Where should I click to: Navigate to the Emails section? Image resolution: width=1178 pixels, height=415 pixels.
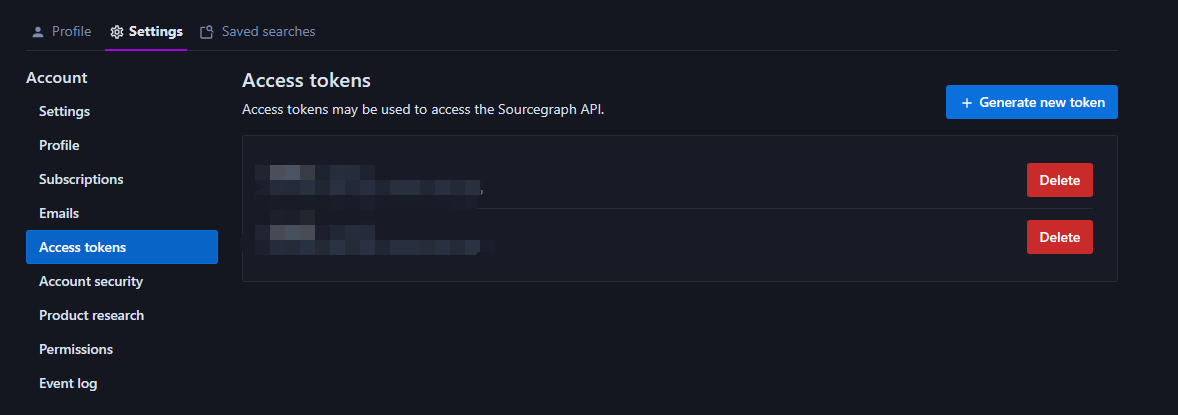click(59, 213)
